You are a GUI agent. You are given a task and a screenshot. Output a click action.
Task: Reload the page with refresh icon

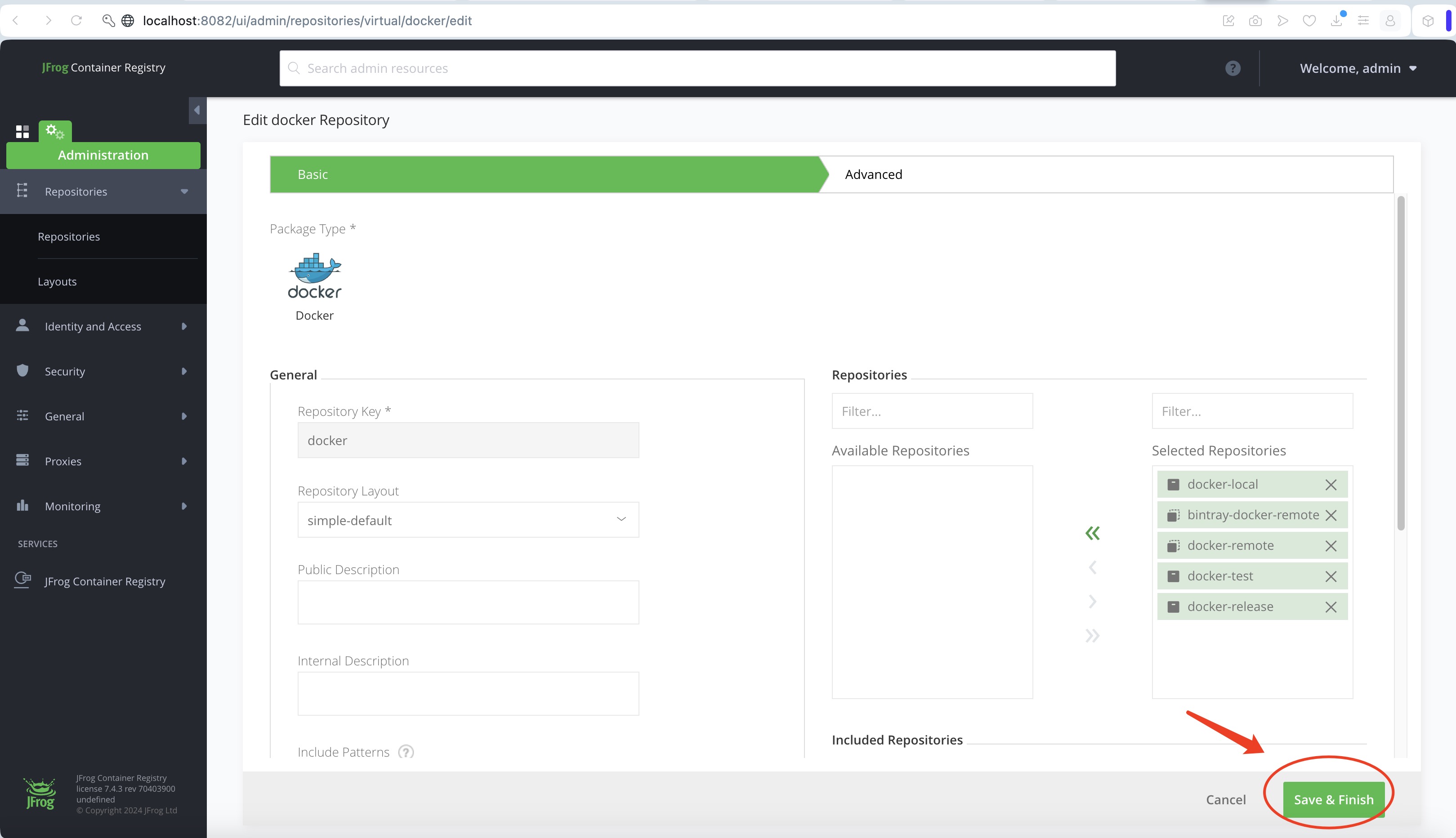76,21
